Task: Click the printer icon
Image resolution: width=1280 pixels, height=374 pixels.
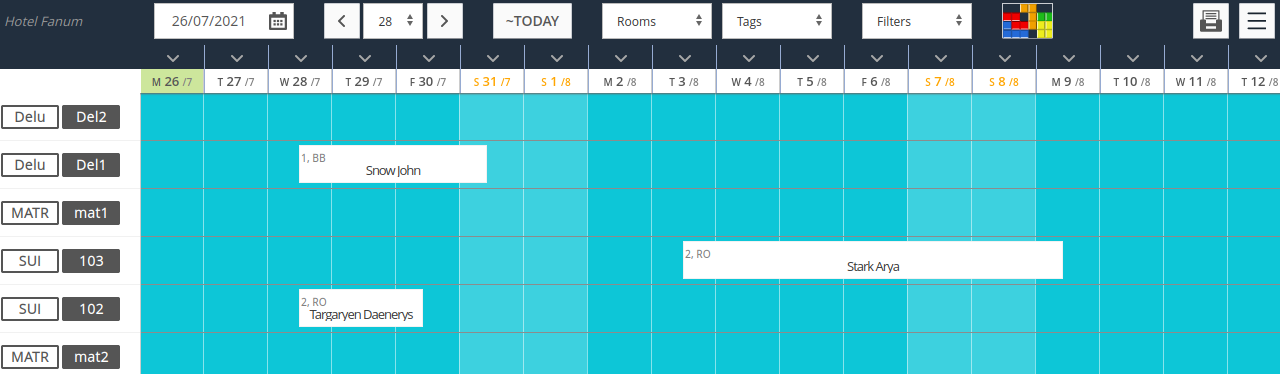Action: pos(1211,20)
